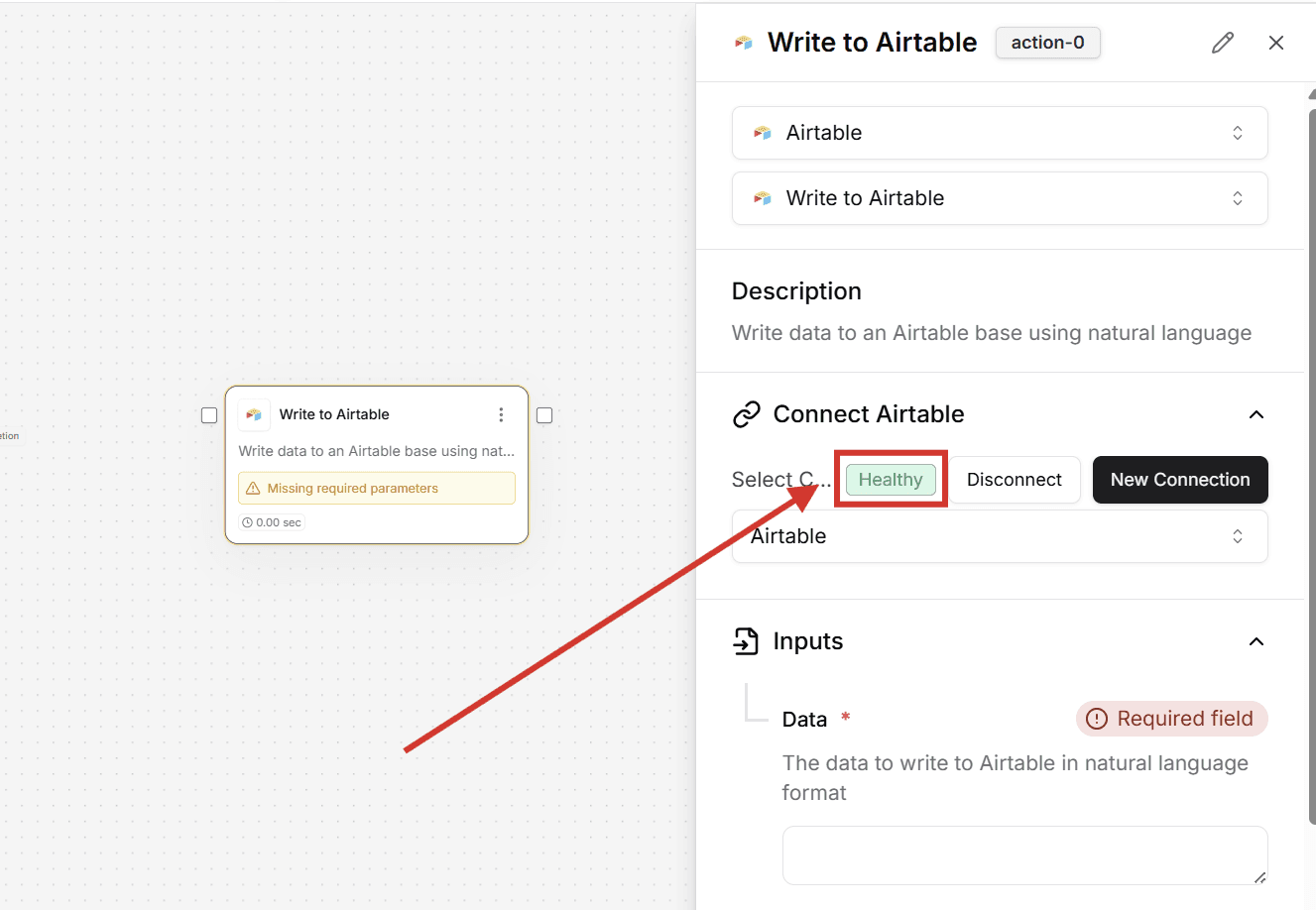
Task: Click the Inputs section file-arrow icon
Action: (x=746, y=641)
